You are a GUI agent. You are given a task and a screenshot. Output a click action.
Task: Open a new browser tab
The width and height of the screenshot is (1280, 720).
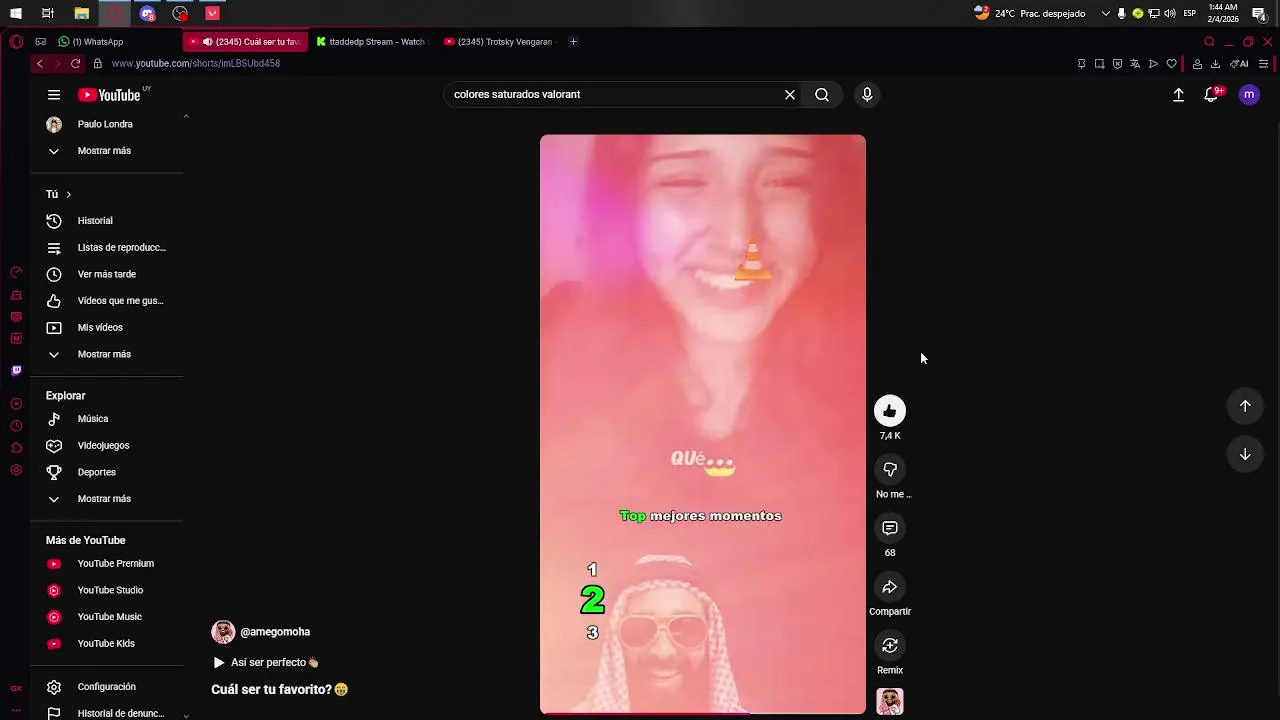pos(573,42)
